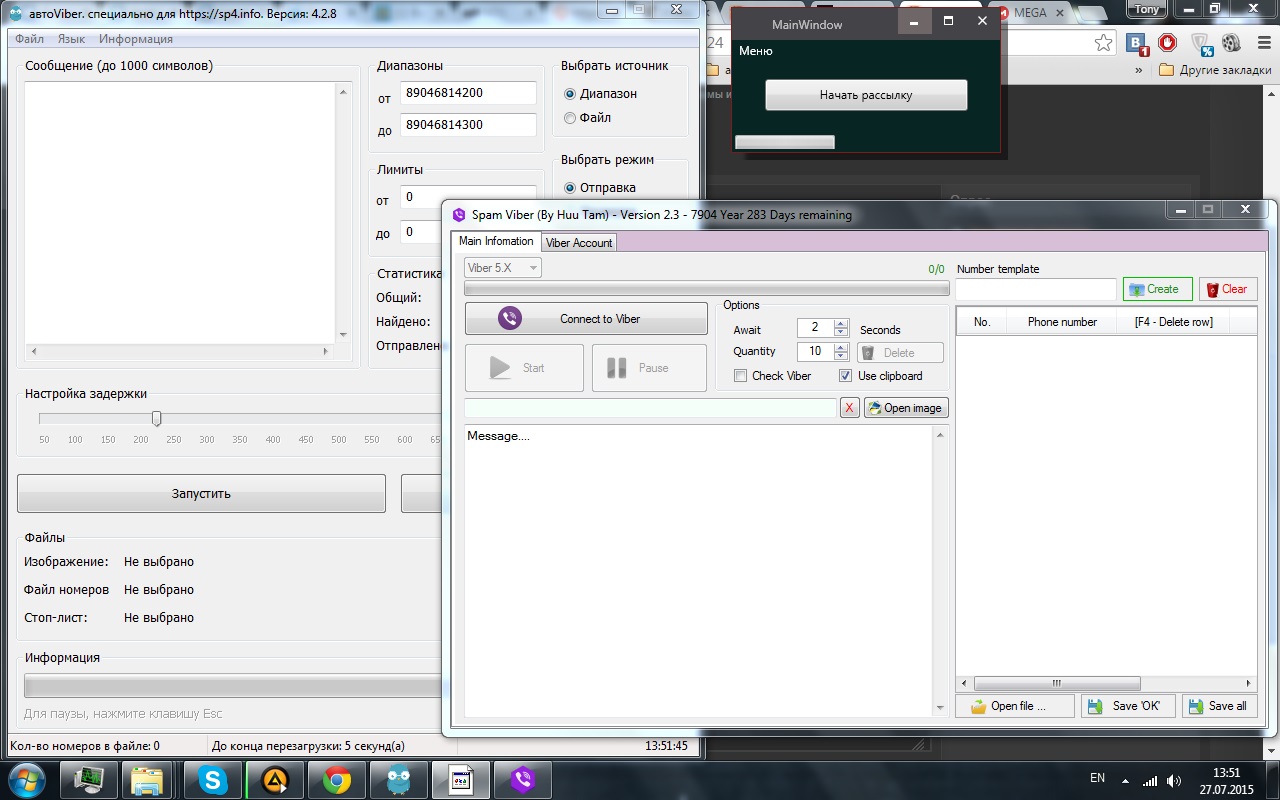Switch to the Viber Account tab
Screen dimensions: 1280x800
tap(579, 243)
